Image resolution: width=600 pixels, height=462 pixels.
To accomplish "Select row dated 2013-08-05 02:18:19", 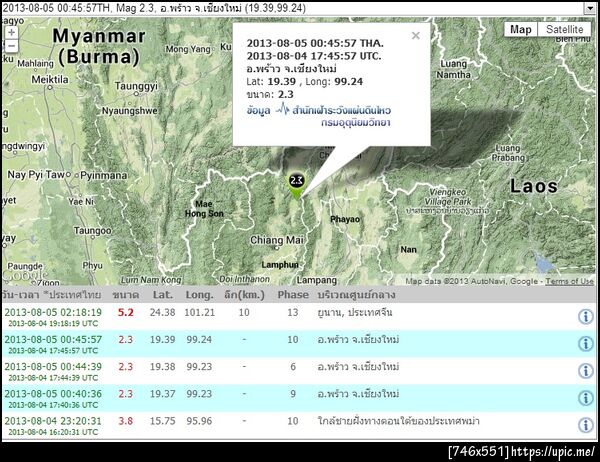I will [299, 317].
